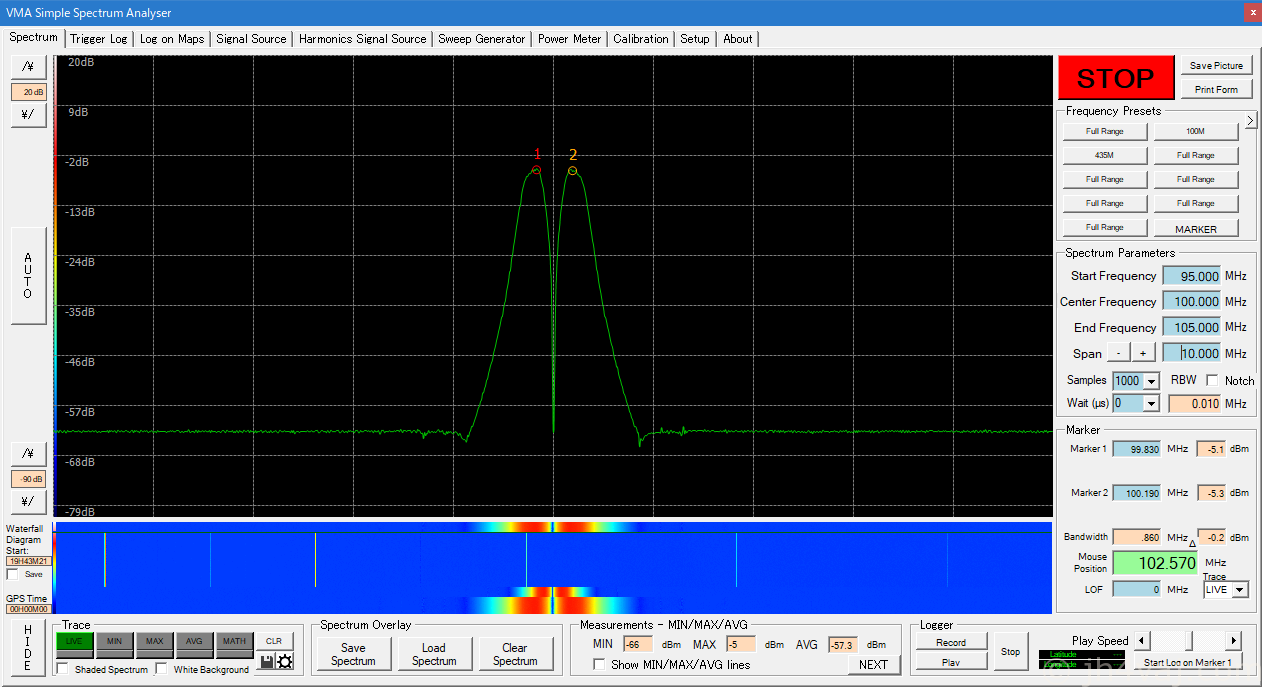Select marker 1 on the spectrum peak
1262x687 pixels.
click(x=537, y=170)
